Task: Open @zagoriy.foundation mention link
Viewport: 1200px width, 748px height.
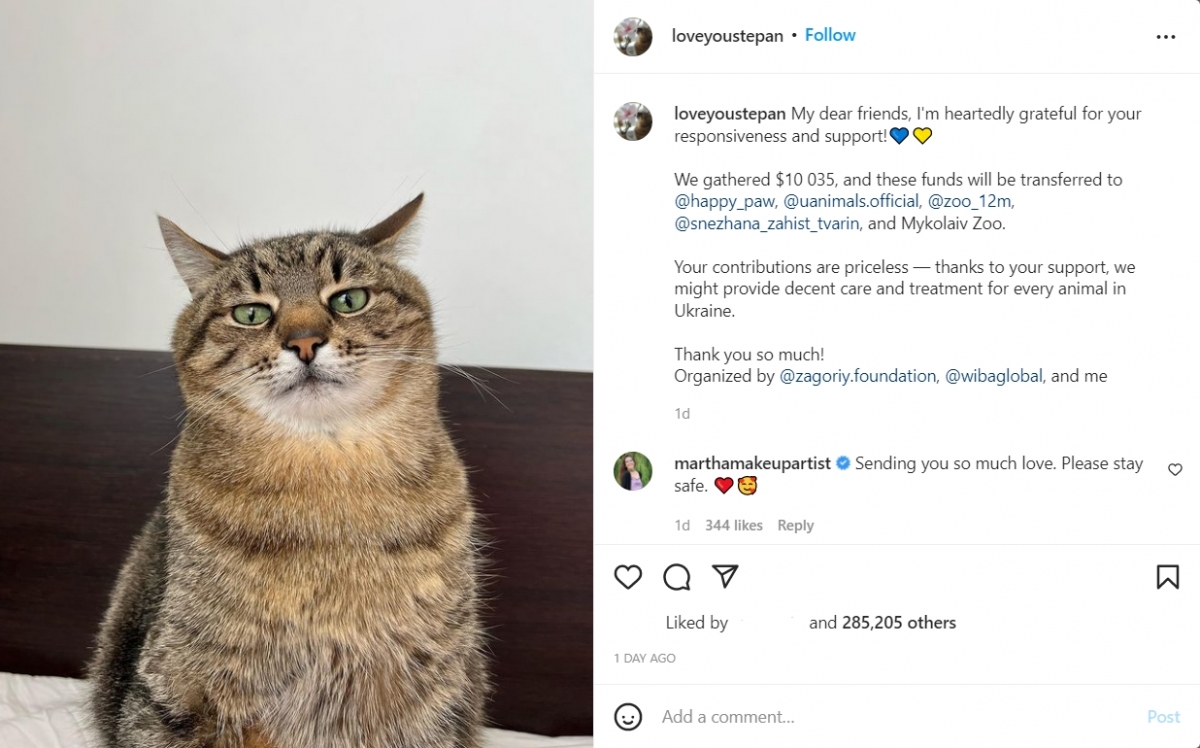Action: click(x=858, y=376)
